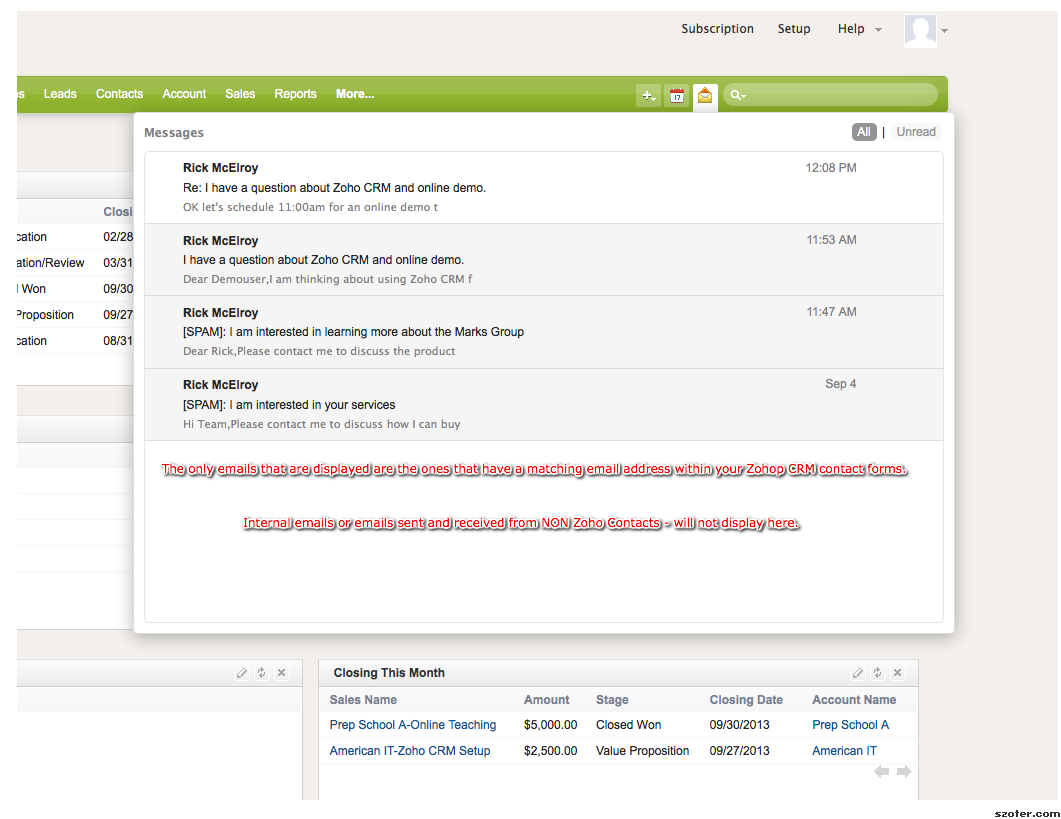Open American IT-Zoho CRM Setup deal
The width and height of the screenshot is (1061, 819).
(x=410, y=751)
